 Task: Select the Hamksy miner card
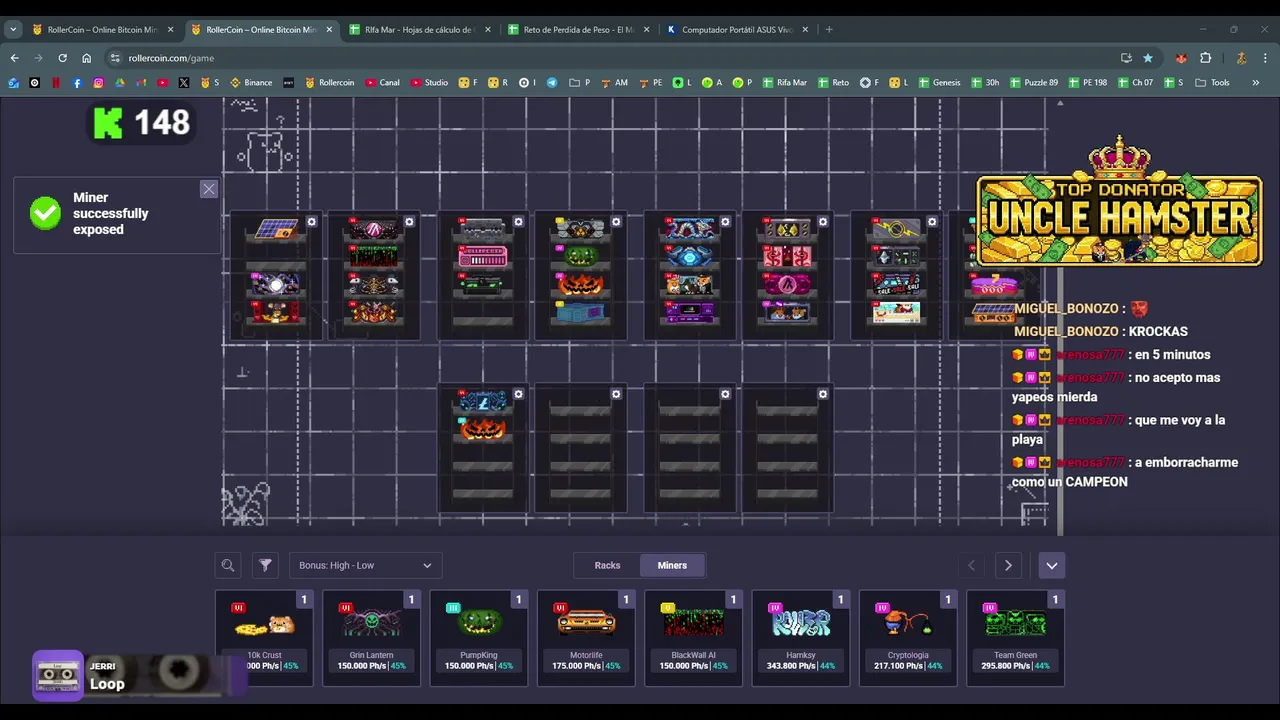(x=801, y=638)
